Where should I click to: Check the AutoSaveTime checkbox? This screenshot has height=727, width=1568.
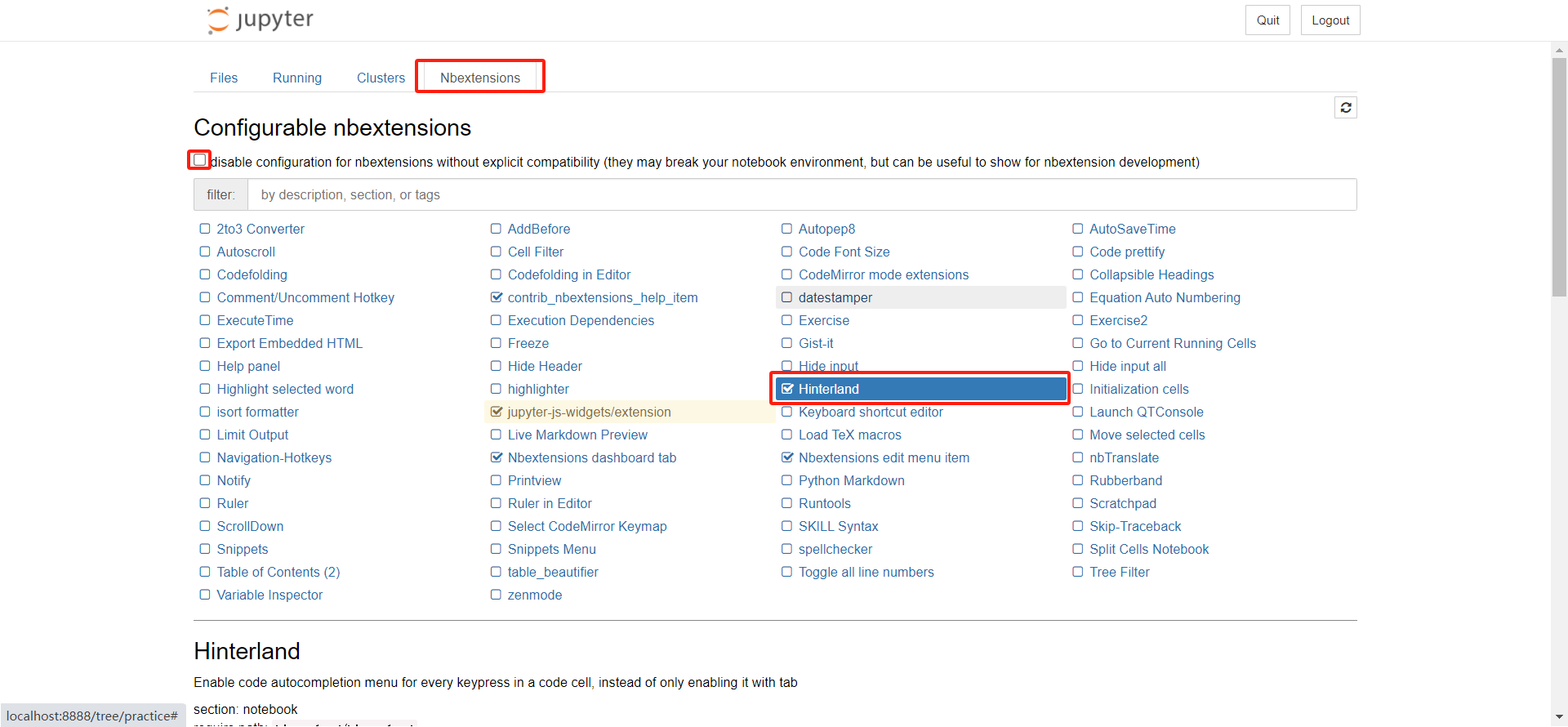tap(1078, 229)
